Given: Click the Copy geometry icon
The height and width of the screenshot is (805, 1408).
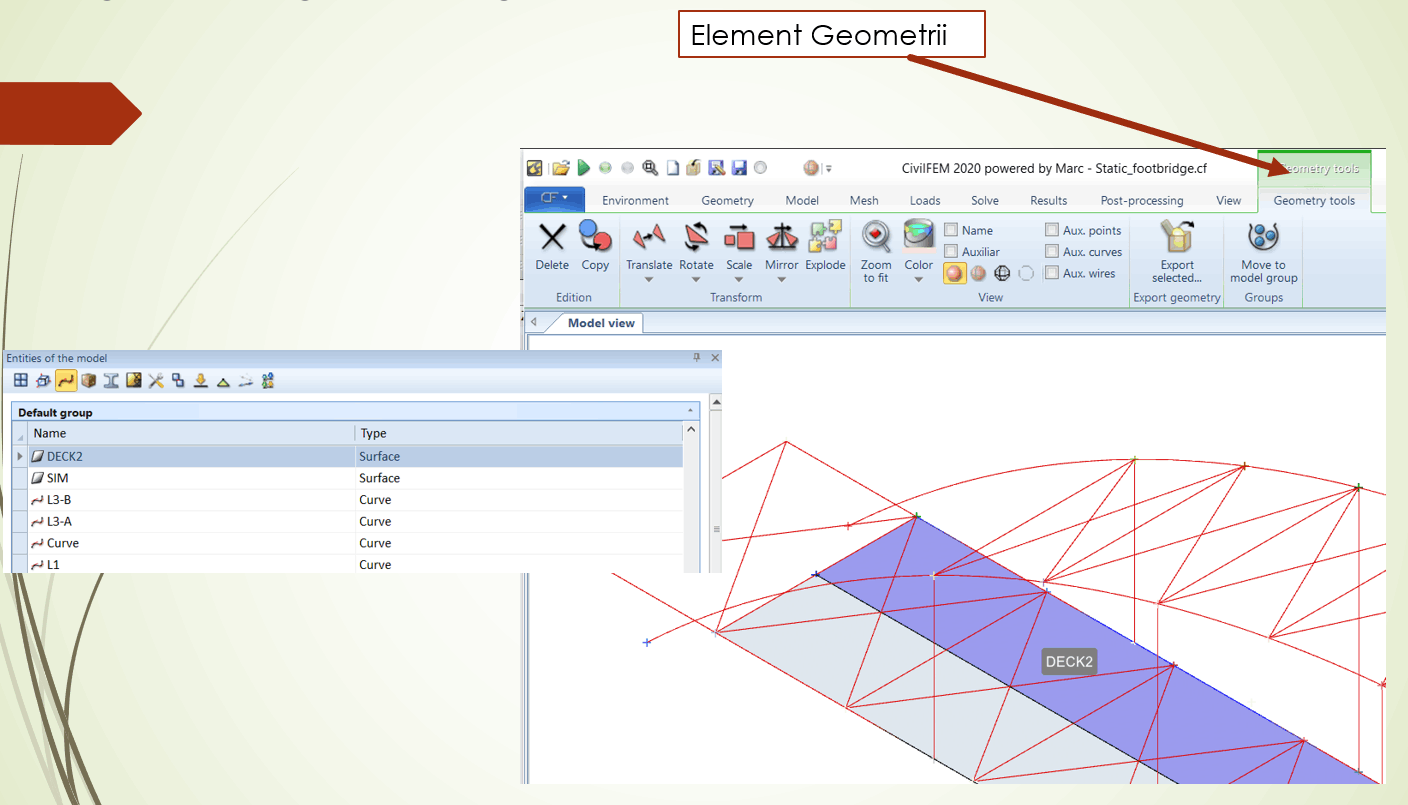Looking at the screenshot, I should [595, 247].
